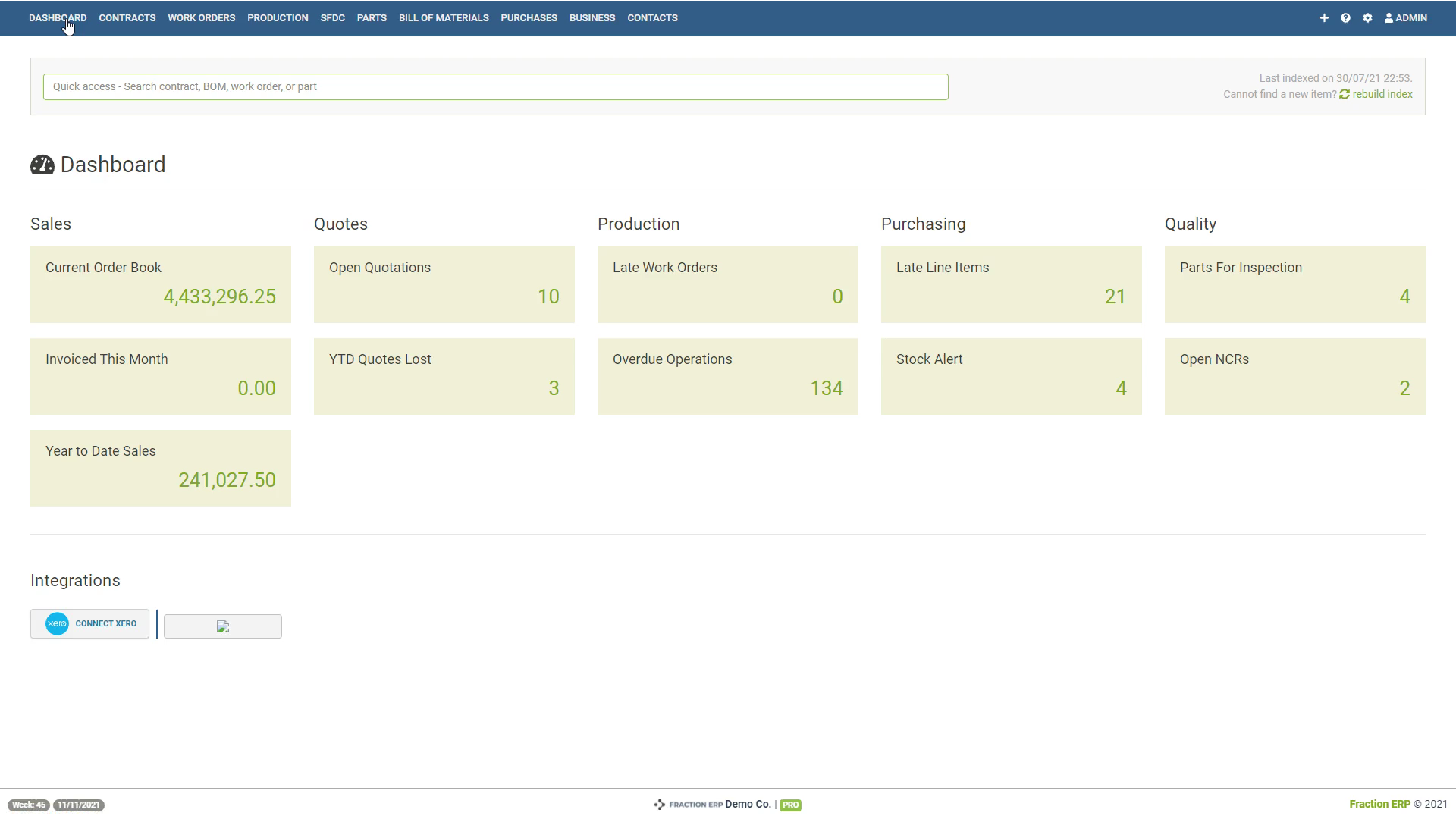
Task: Open the quick add plus icon
Action: 1324,17
